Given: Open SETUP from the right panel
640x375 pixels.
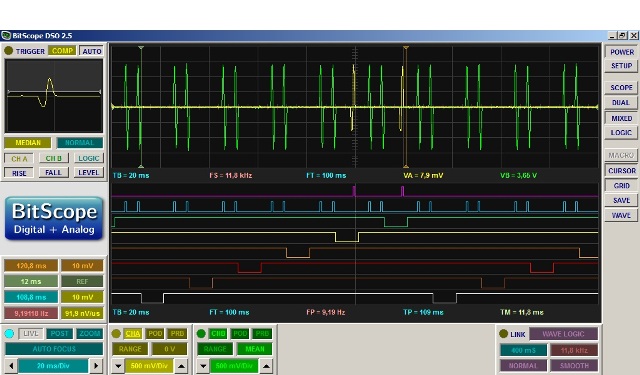Looking at the screenshot, I should [x=622, y=65].
